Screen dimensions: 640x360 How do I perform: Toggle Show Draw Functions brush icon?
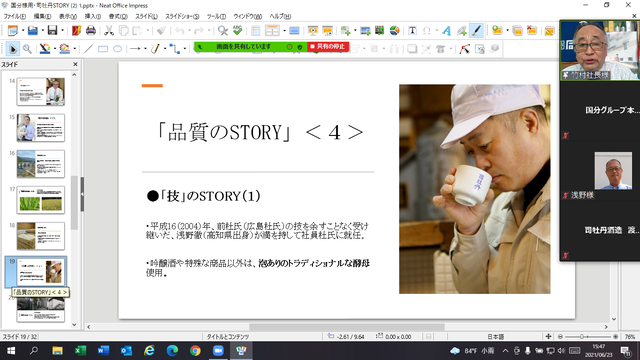[476, 31]
